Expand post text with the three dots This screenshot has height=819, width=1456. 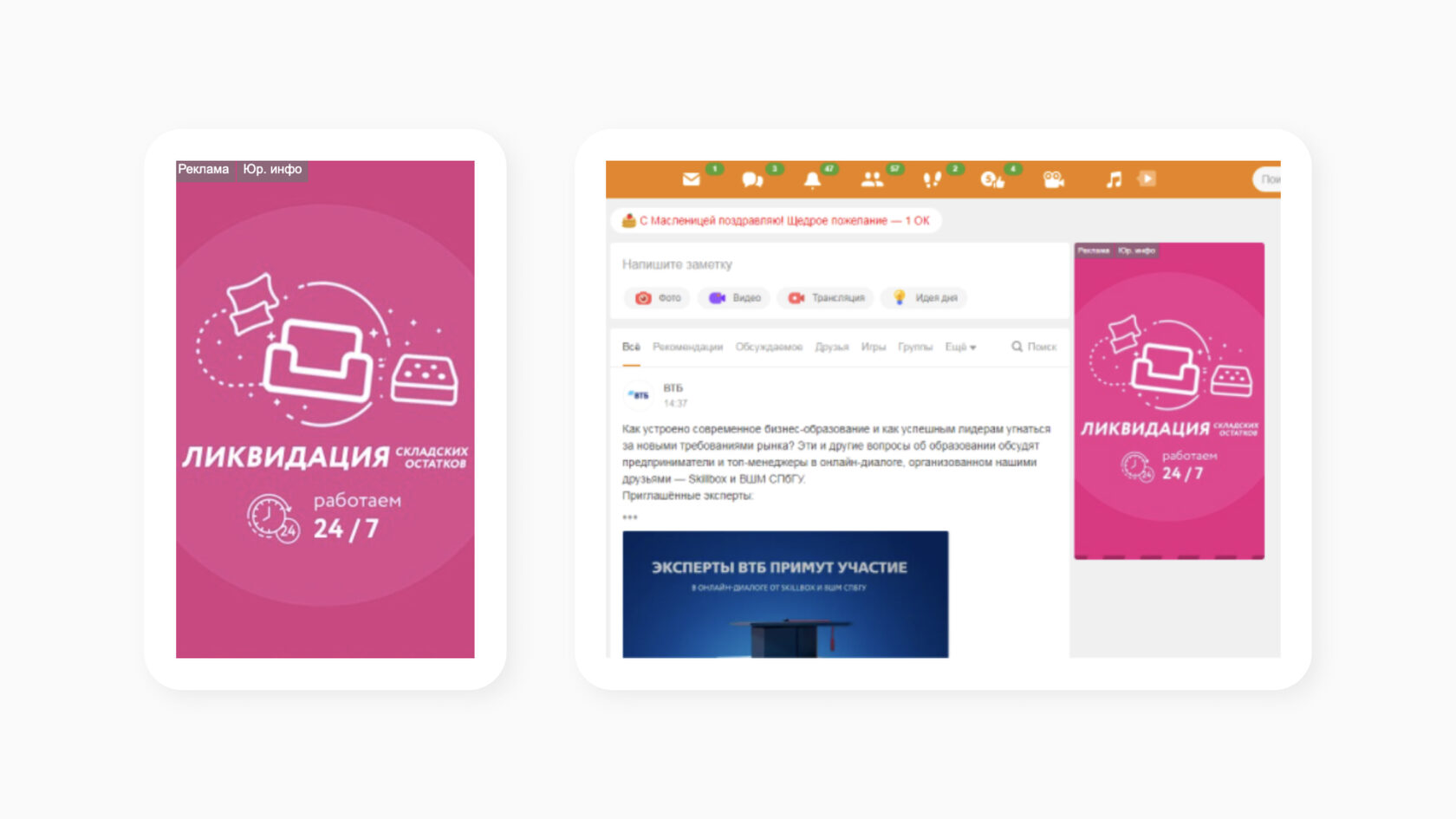click(x=630, y=517)
